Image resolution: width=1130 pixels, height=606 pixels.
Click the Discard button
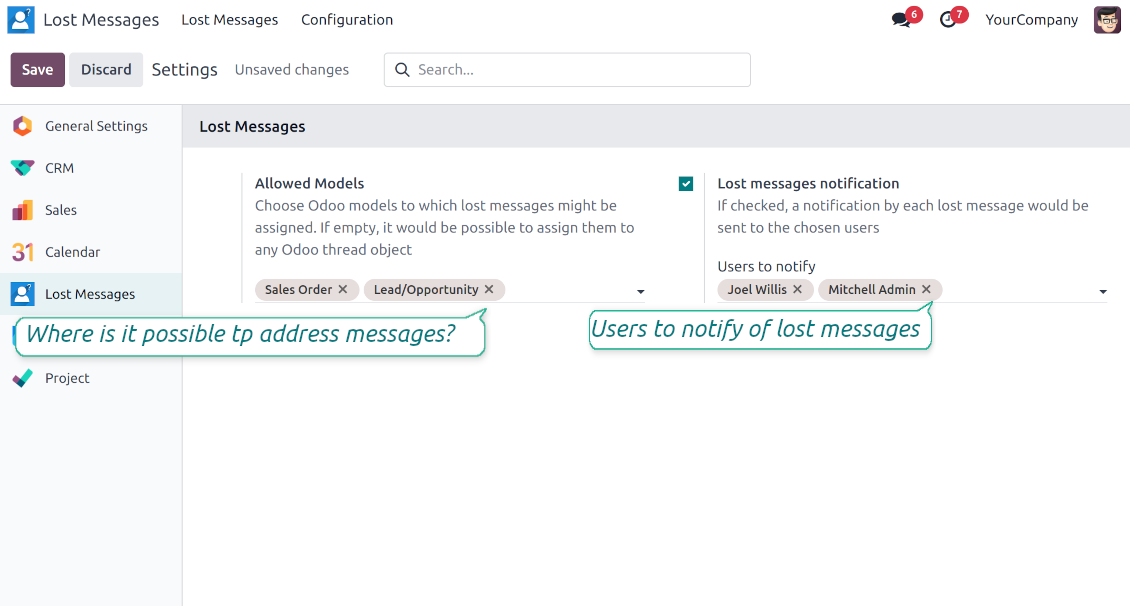[x=106, y=70]
